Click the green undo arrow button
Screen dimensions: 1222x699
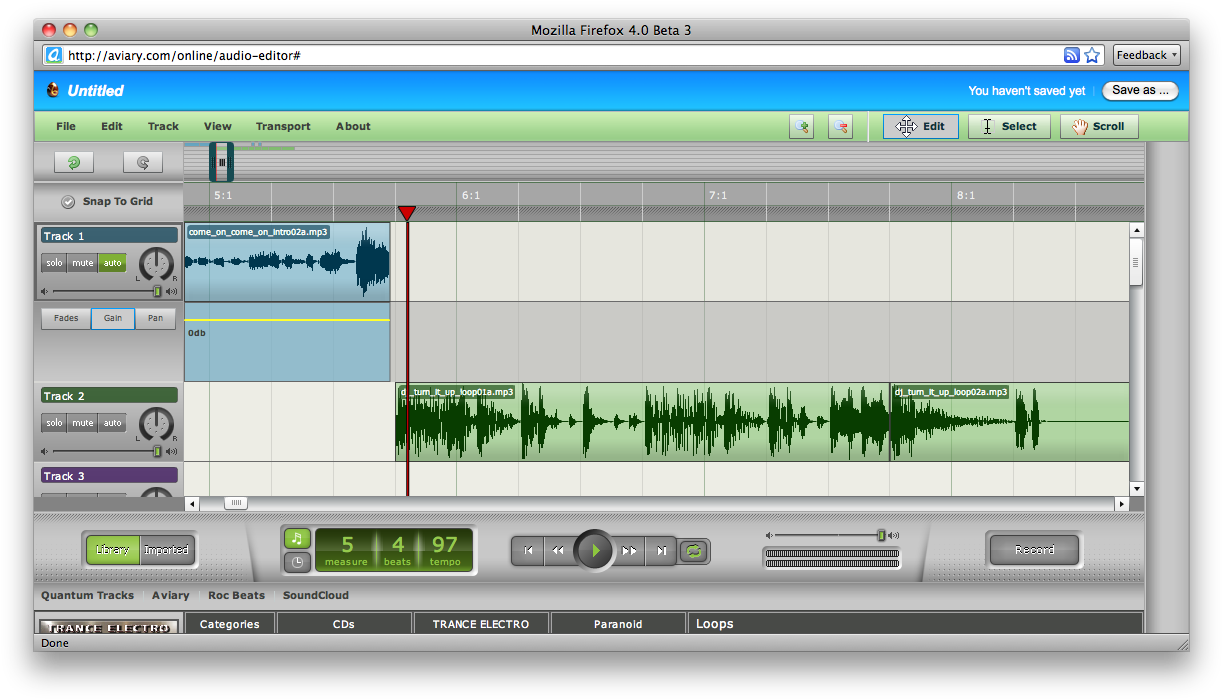pos(74,162)
